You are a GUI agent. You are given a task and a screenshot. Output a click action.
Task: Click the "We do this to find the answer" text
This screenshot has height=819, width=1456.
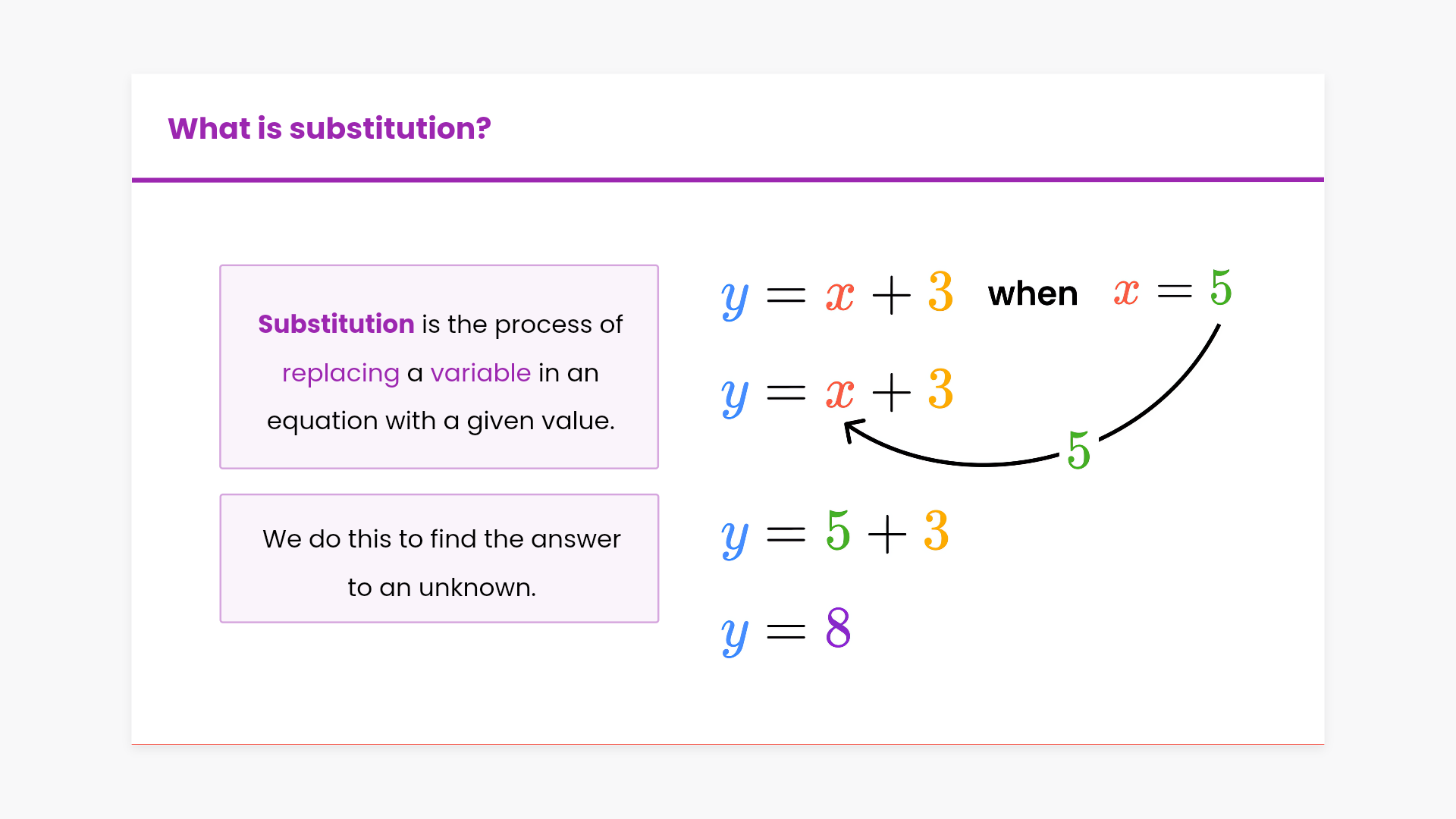pyautogui.click(x=441, y=539)
